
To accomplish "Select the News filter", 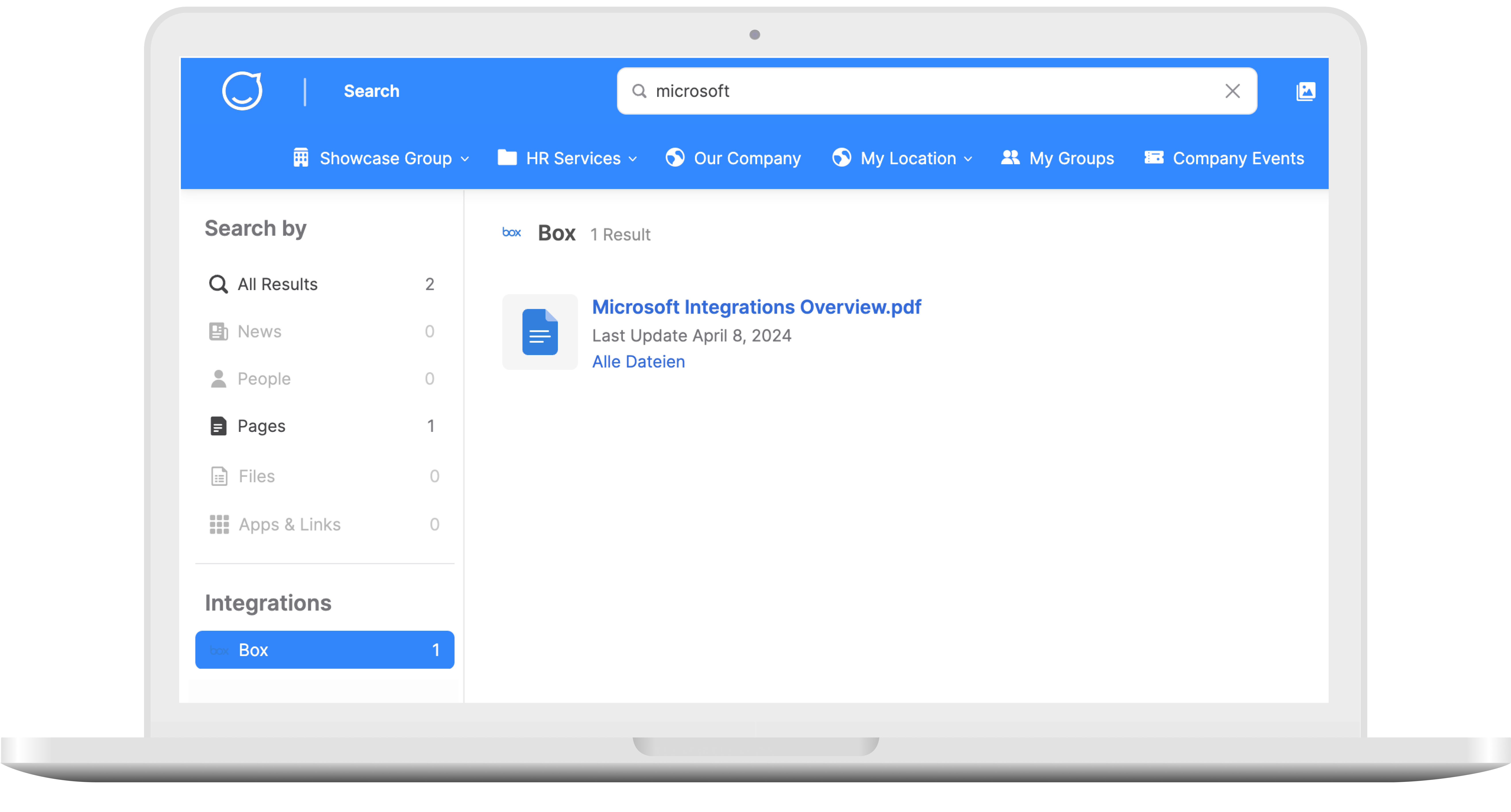I will pos(324,332).
